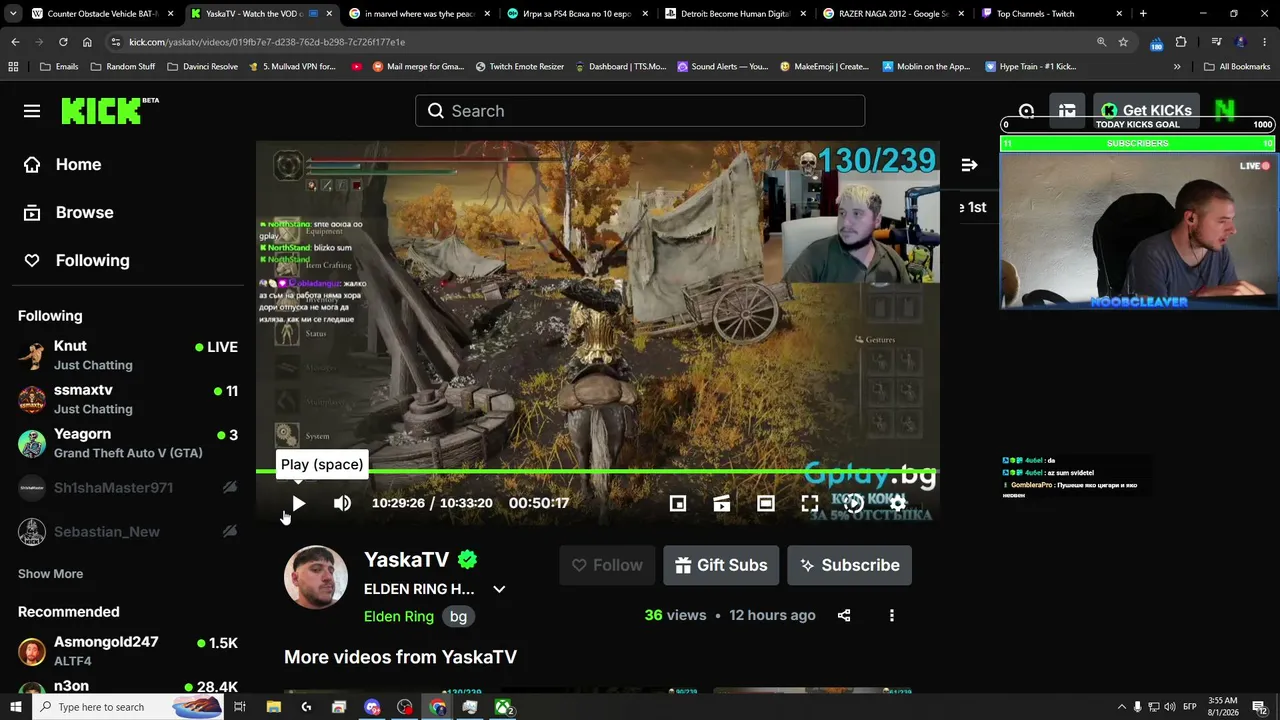Go back to the previous page

[15, 42]
